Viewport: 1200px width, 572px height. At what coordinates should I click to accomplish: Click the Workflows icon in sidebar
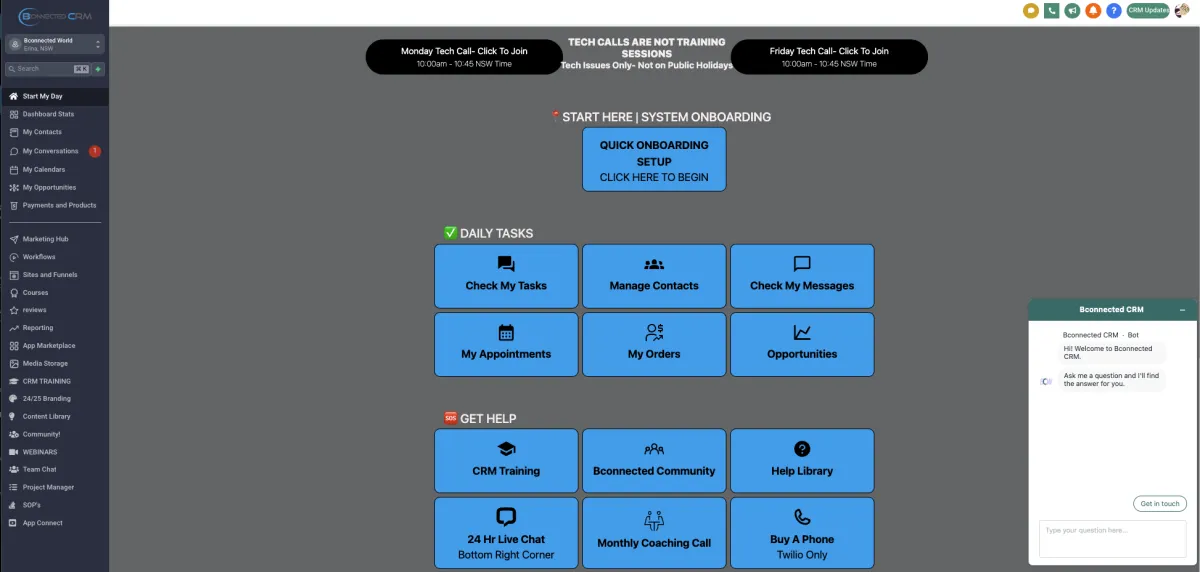click(x=14, y=257)
